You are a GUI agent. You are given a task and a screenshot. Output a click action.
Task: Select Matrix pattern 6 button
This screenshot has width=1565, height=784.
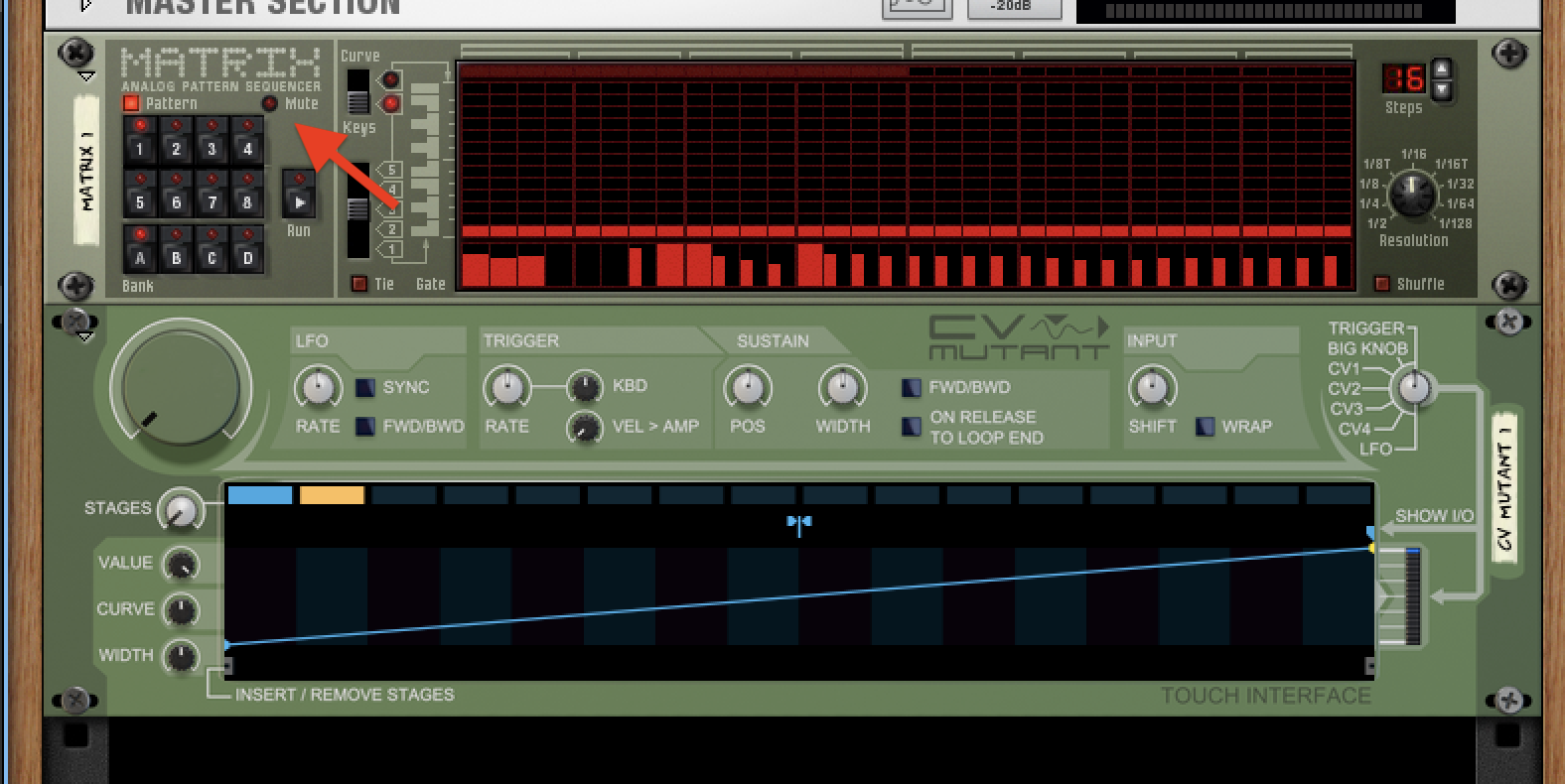pyautogui.click(x=175, y=194)
